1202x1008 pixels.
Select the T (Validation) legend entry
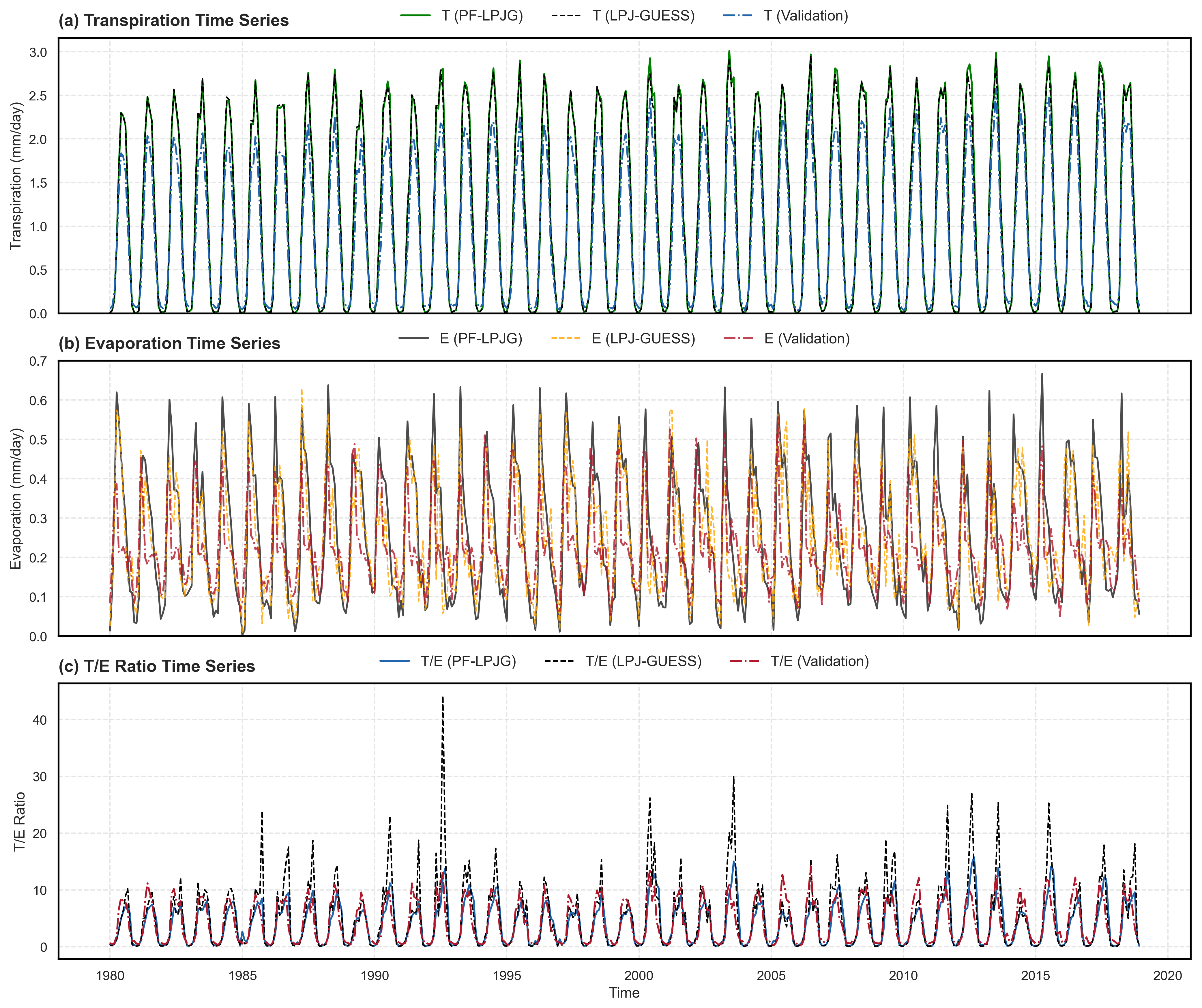click(x=805, y=16)
